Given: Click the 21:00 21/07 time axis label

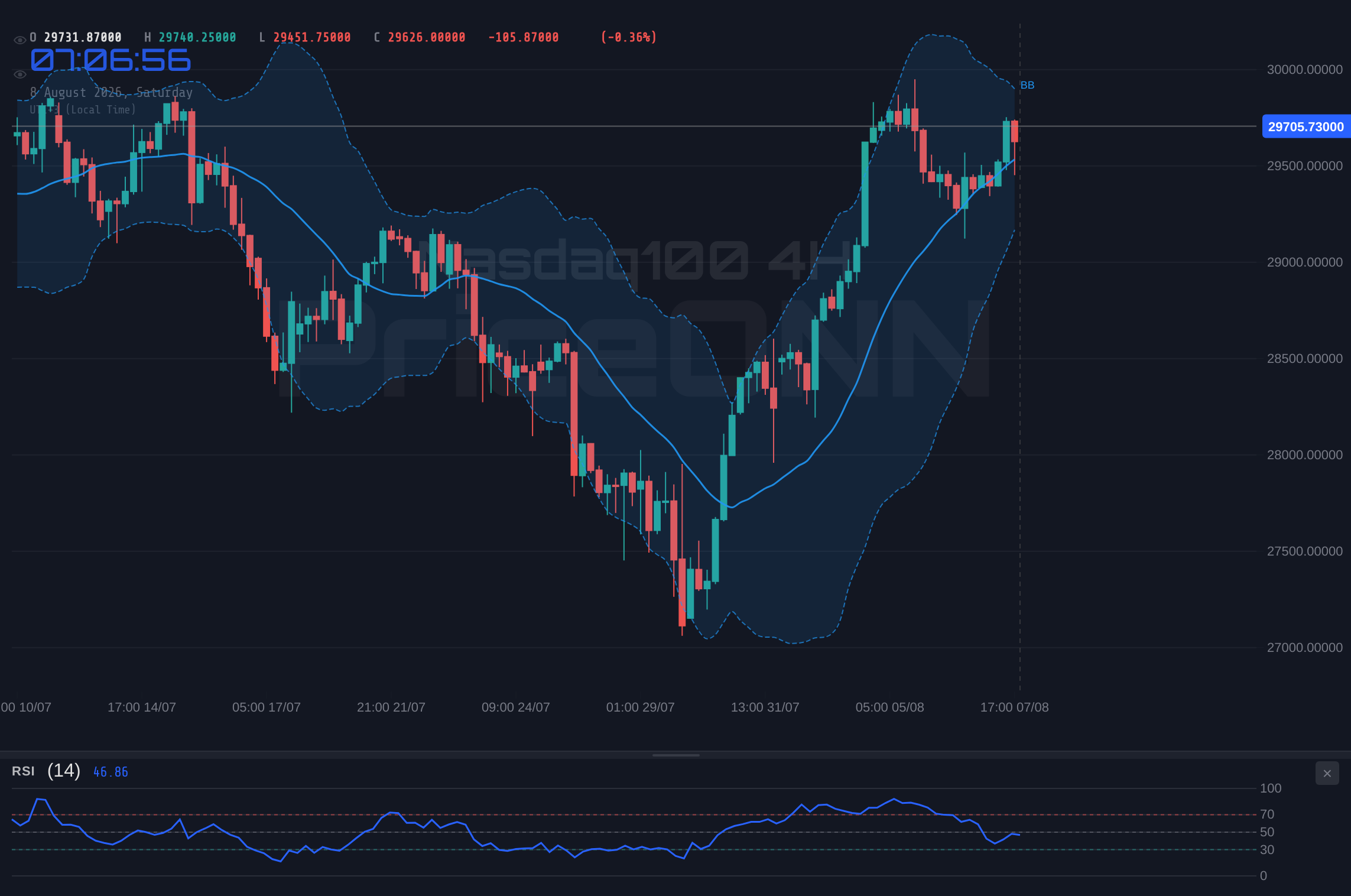Looking at the screenshot, I should (x=391, y=707).
